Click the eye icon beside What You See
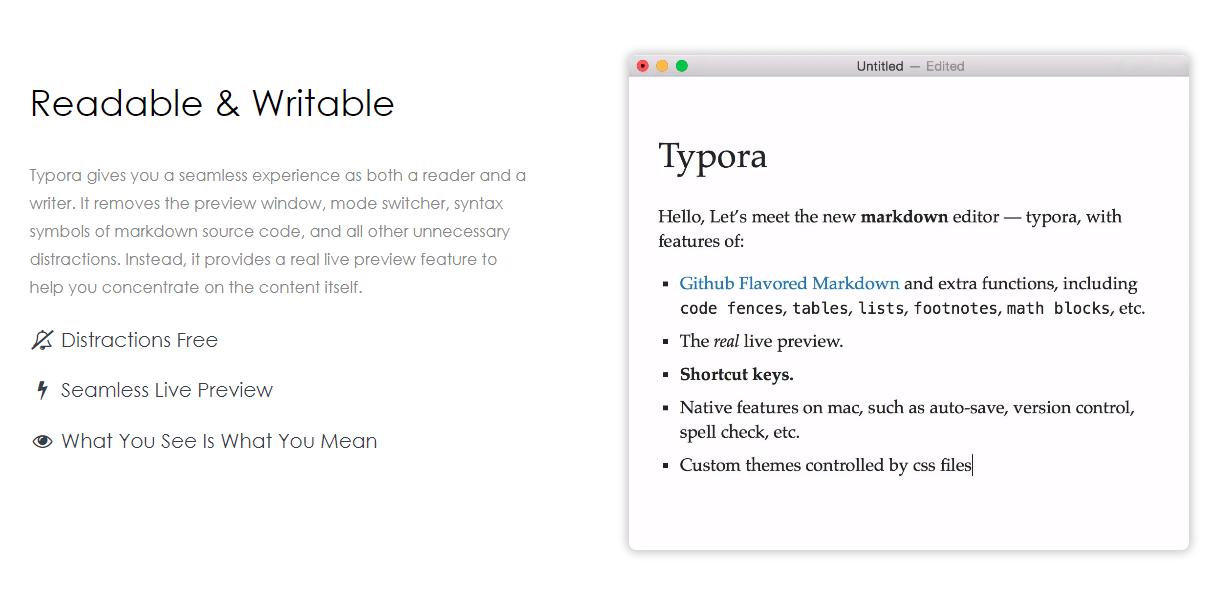The image size is (1224, 616). coord(42,442)
